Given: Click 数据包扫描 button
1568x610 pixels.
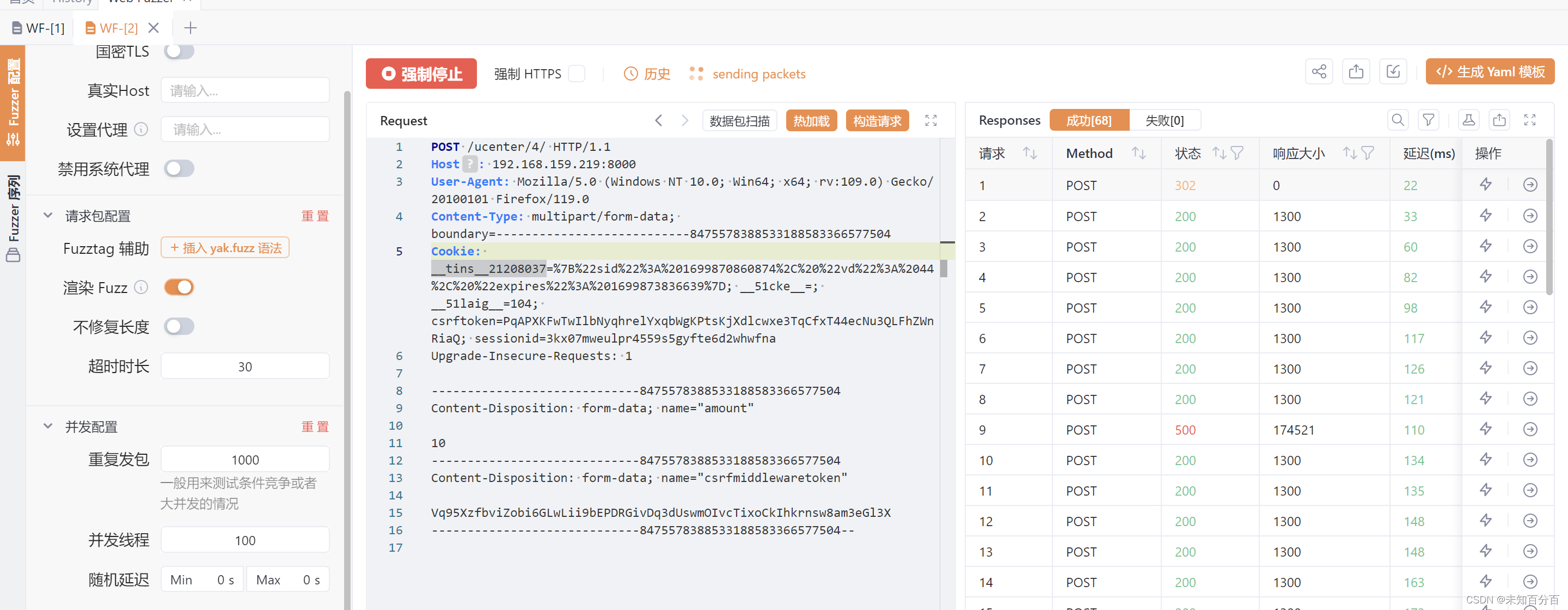Looking at the screenshot, I should (739, 120).
